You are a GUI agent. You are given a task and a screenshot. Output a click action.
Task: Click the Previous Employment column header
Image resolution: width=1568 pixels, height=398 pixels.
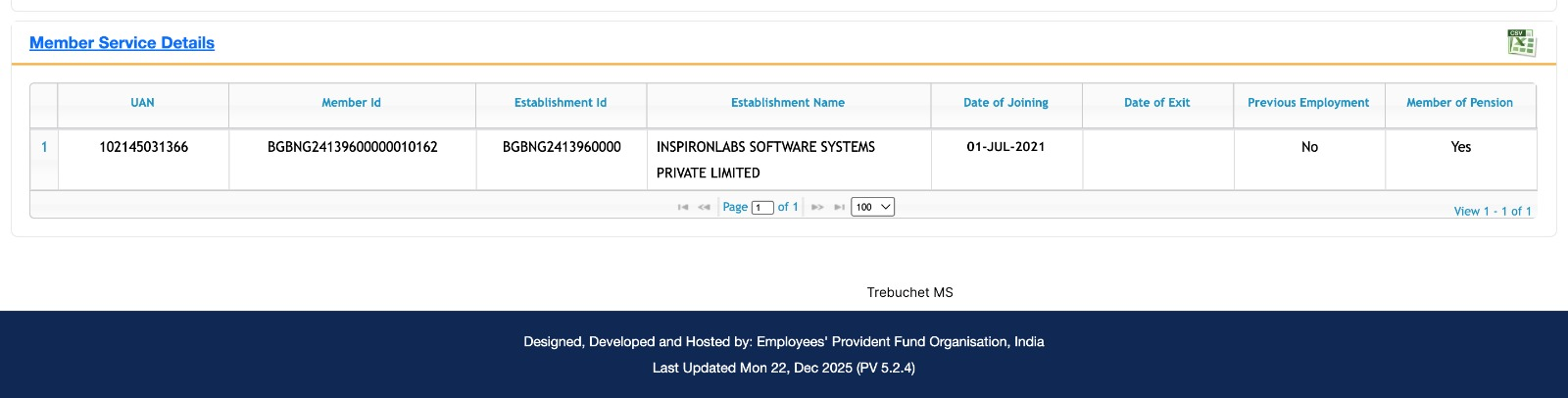click(1308, 103)
